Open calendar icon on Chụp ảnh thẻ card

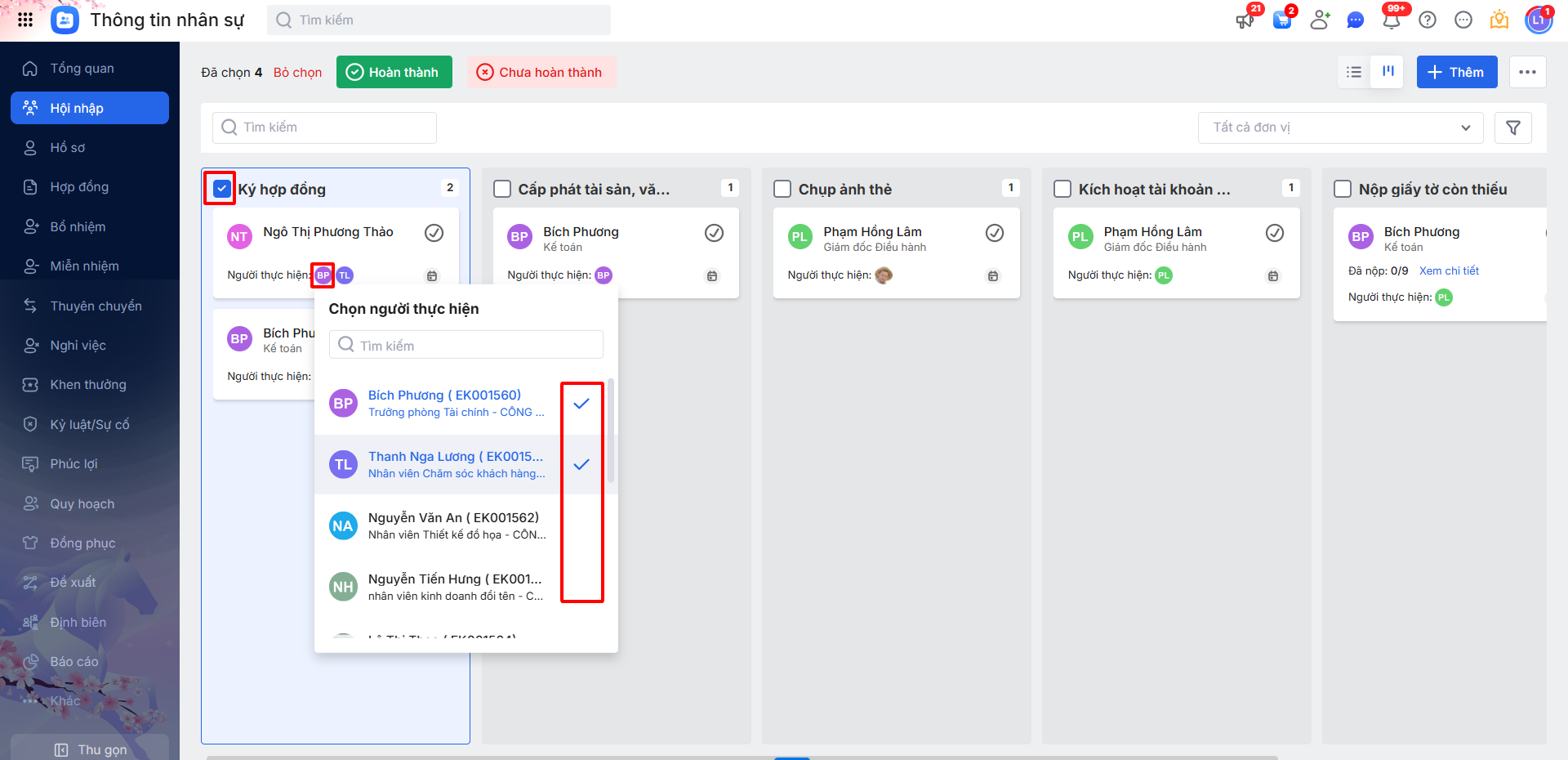click(993, 276)
